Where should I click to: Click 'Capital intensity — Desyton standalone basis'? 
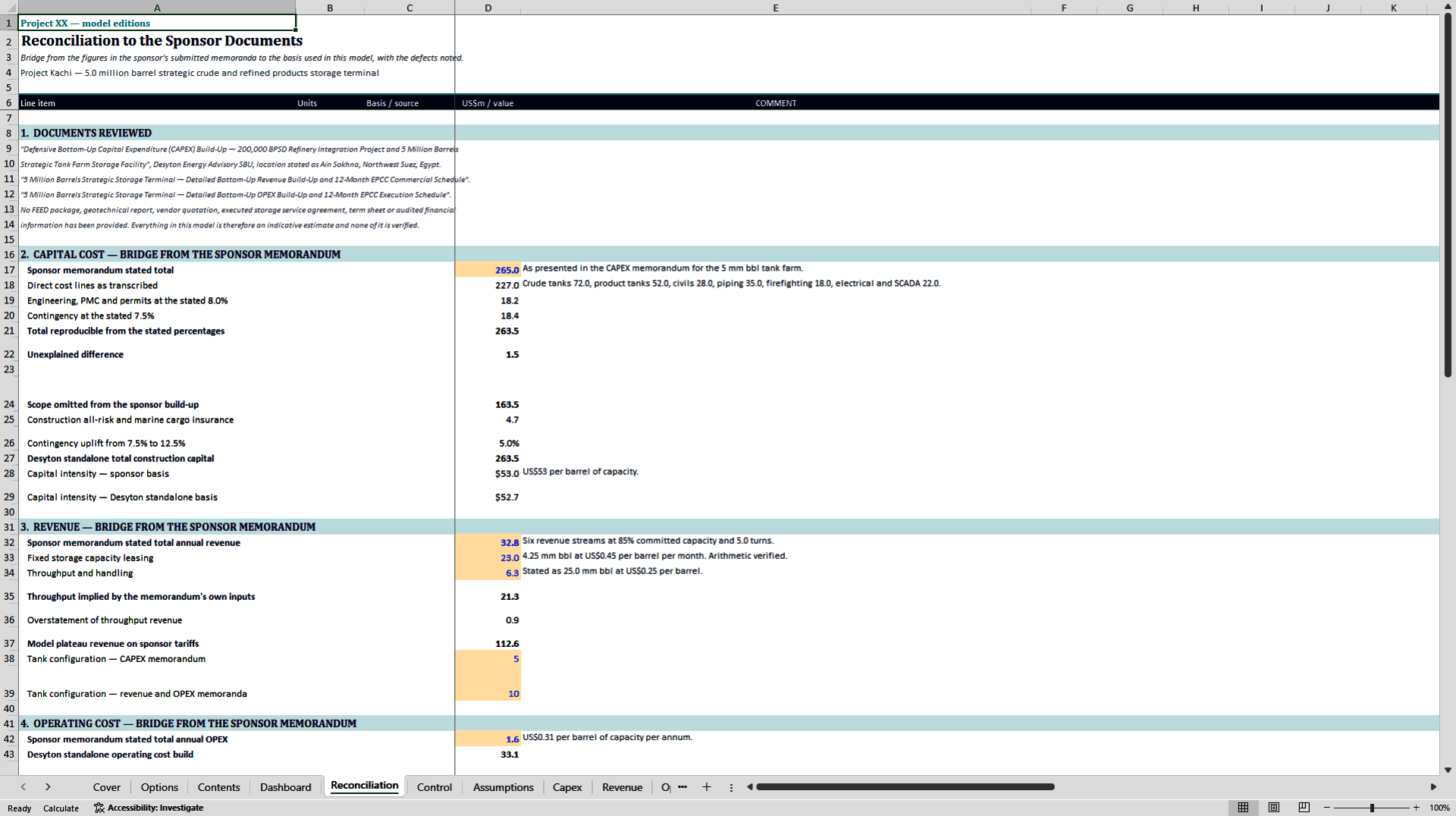pos(122,497)
